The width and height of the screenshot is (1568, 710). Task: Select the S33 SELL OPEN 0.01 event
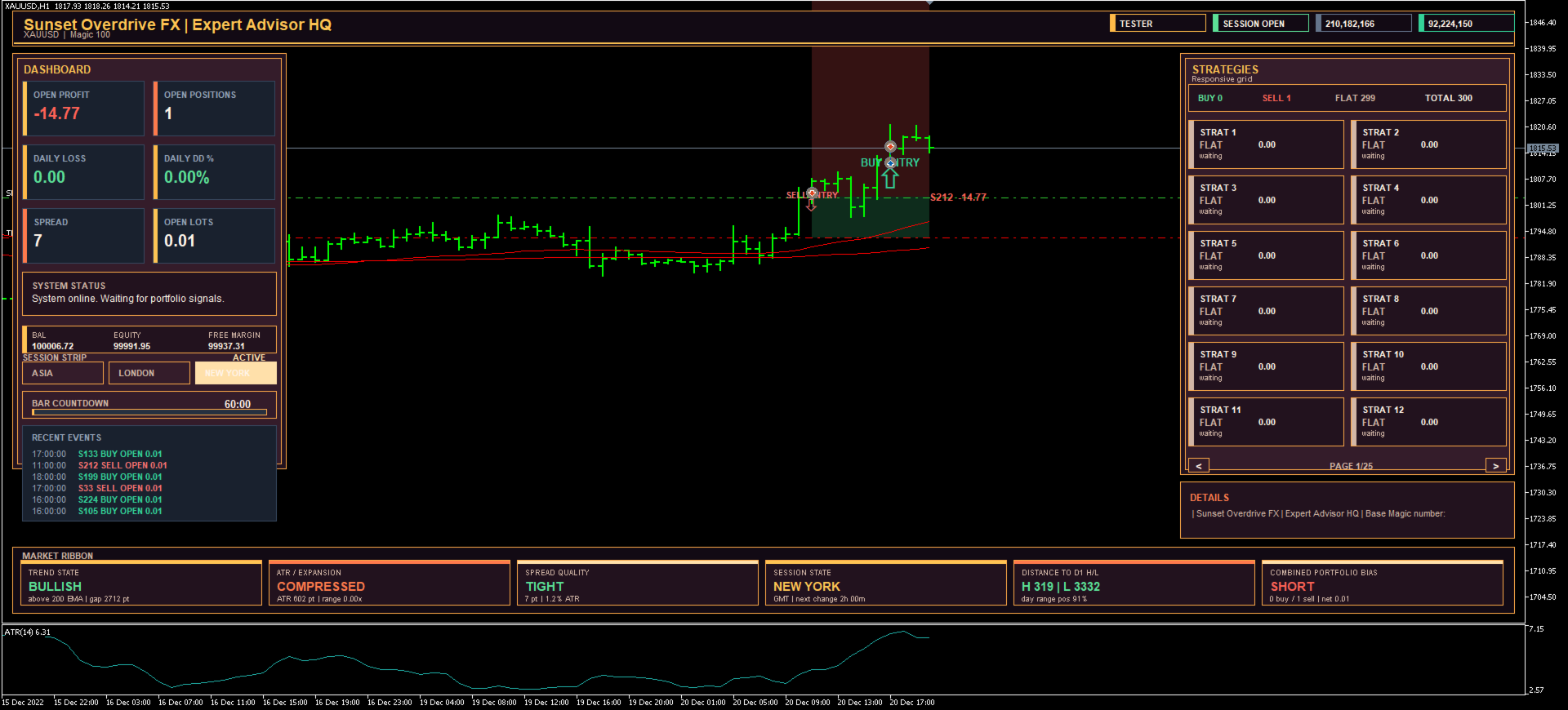120,488
